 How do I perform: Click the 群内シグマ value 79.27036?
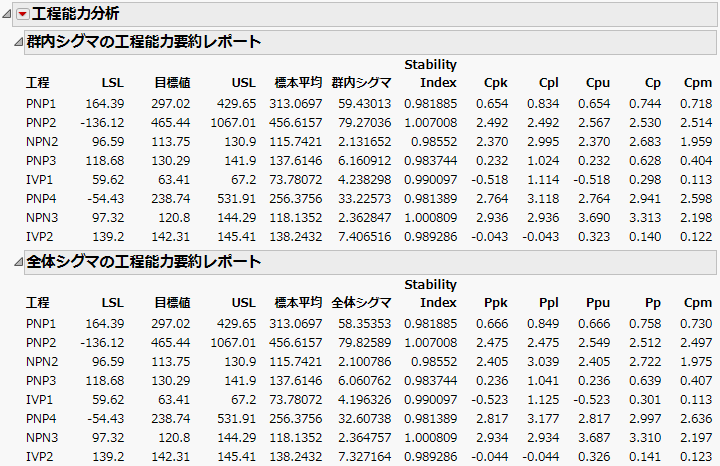click(x=362, y=122)
